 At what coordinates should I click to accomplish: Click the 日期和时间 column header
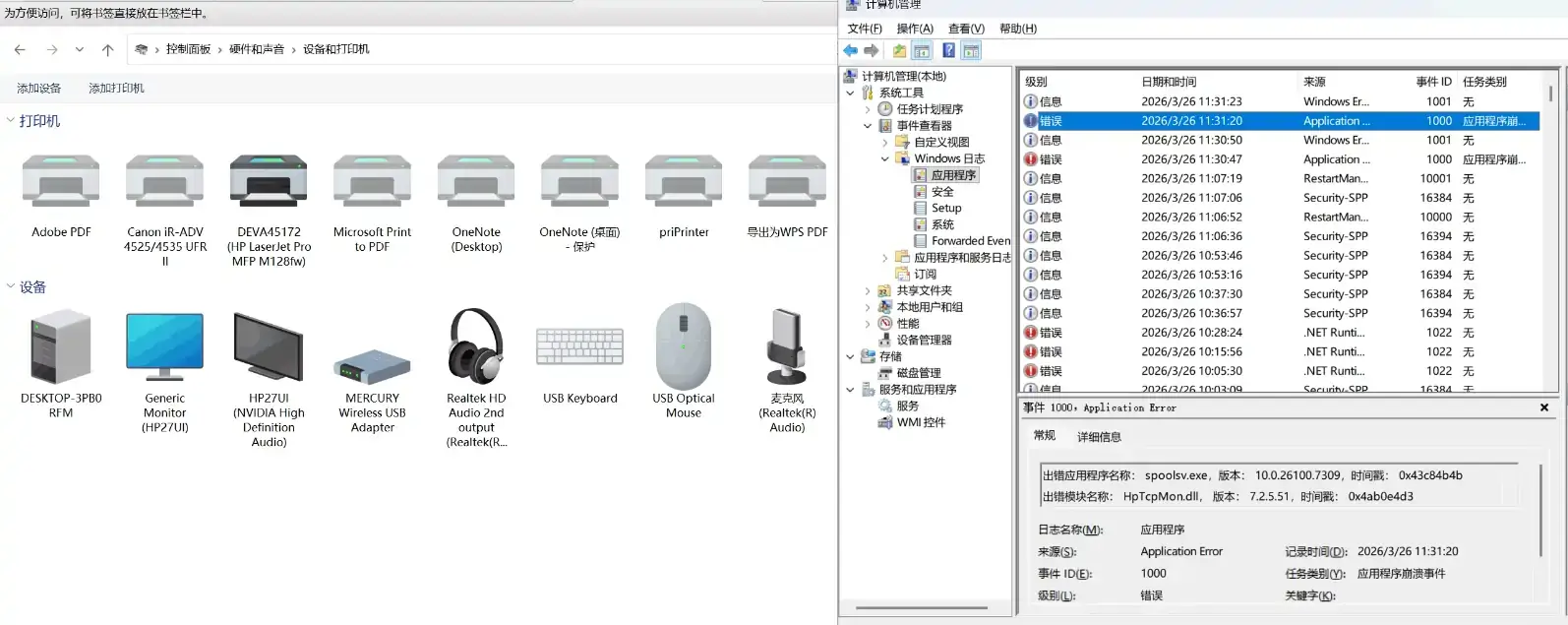pos(1169,82)
